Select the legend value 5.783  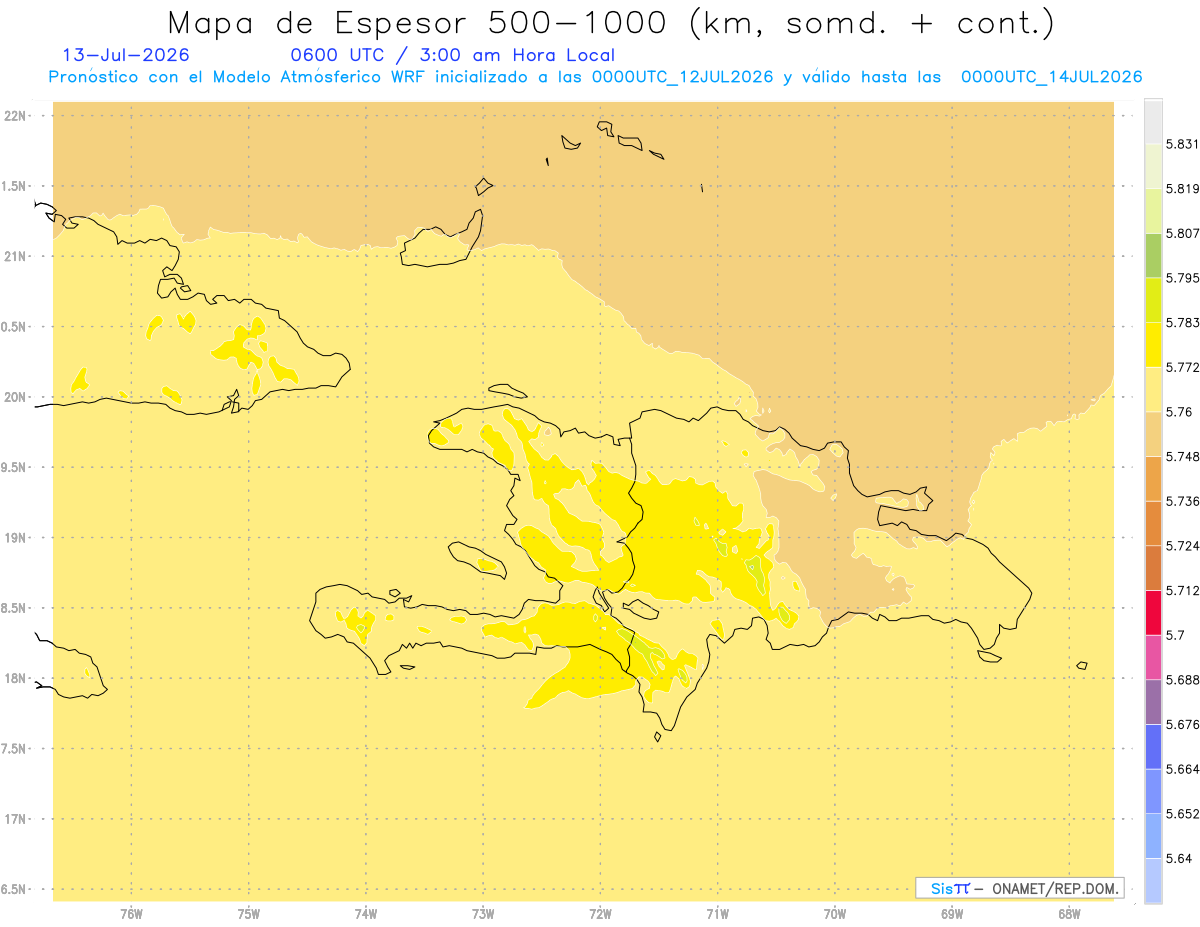1182,323
